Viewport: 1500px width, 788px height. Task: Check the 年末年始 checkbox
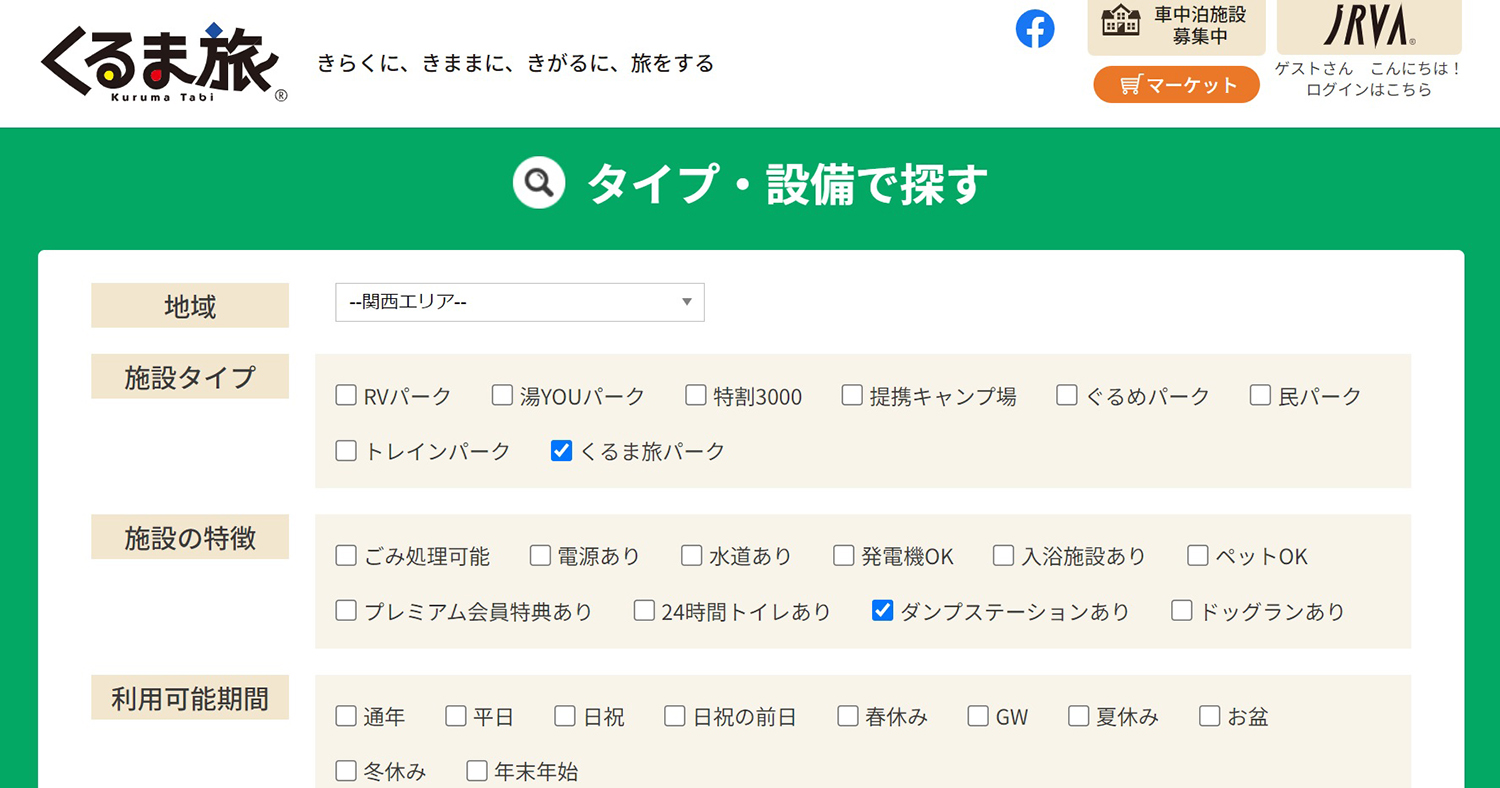(x=477, y=770)
